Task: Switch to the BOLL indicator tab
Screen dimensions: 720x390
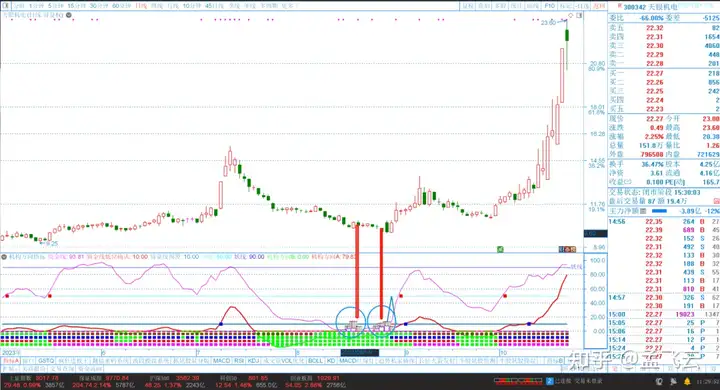Action: [x=315, y=361]
